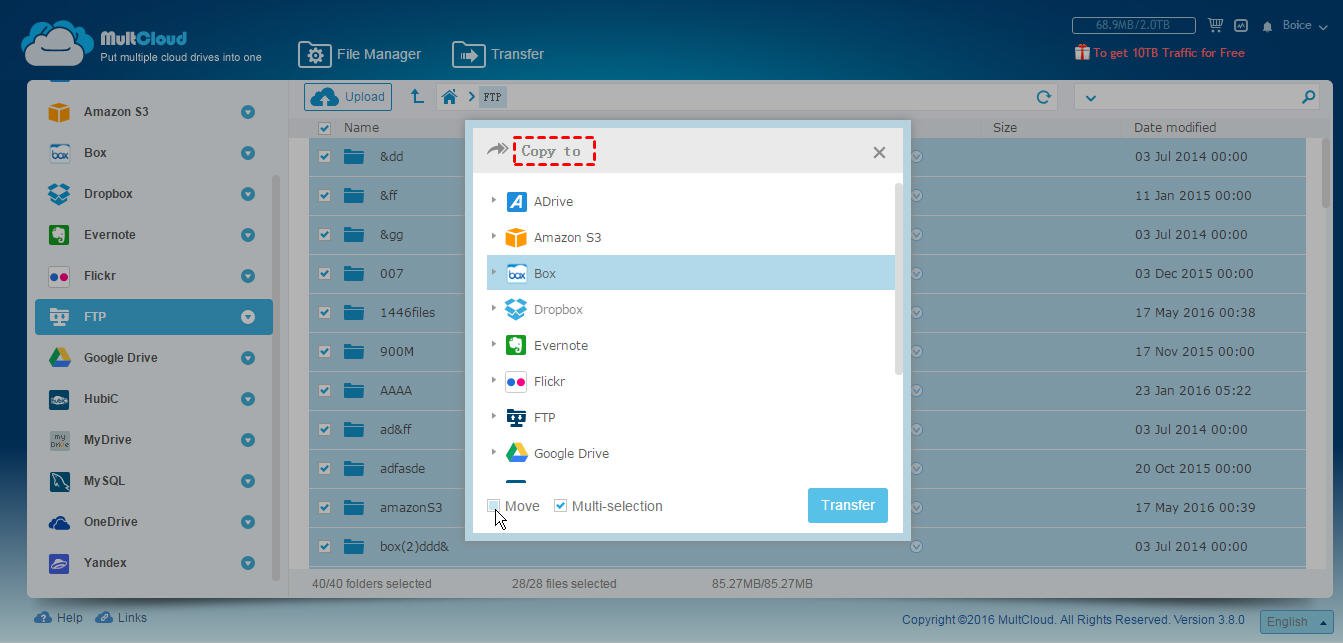Screen dimensions: 1343x643
Task: Click the dialog cloud list scrollbar
Action: point(899,279)
